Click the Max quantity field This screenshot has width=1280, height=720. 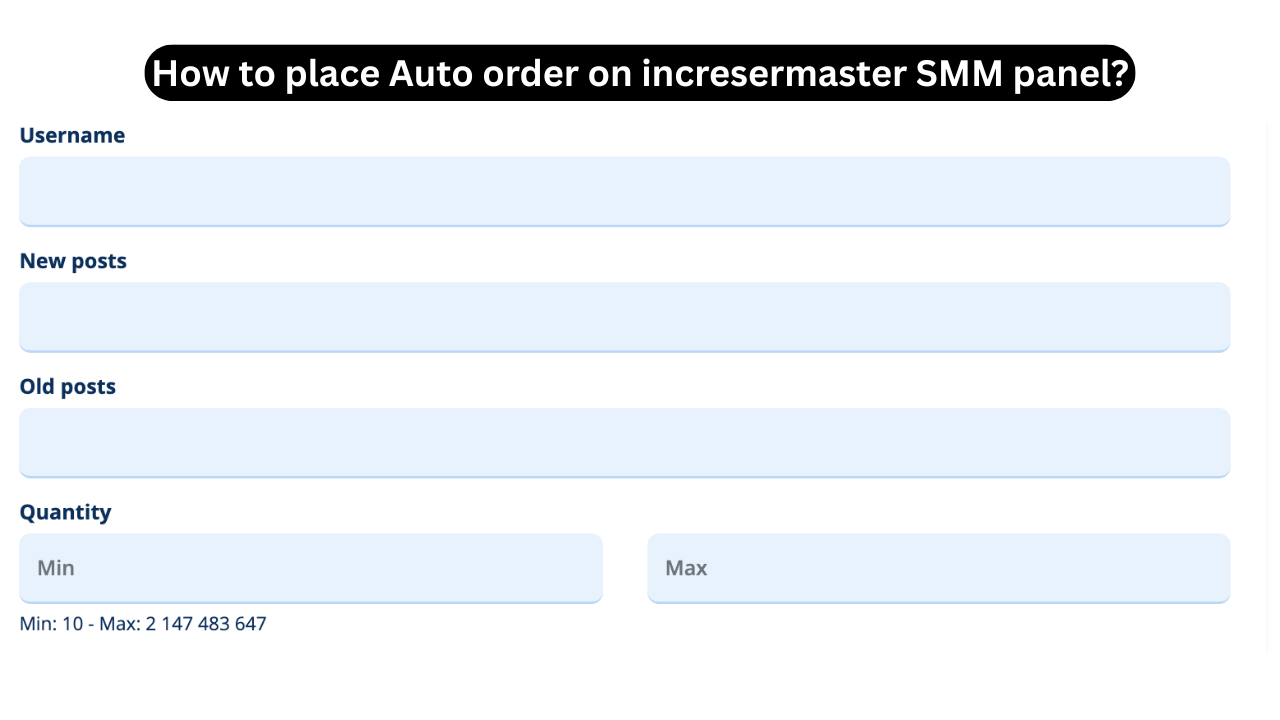pyautogui.click(x=938, y=567)
